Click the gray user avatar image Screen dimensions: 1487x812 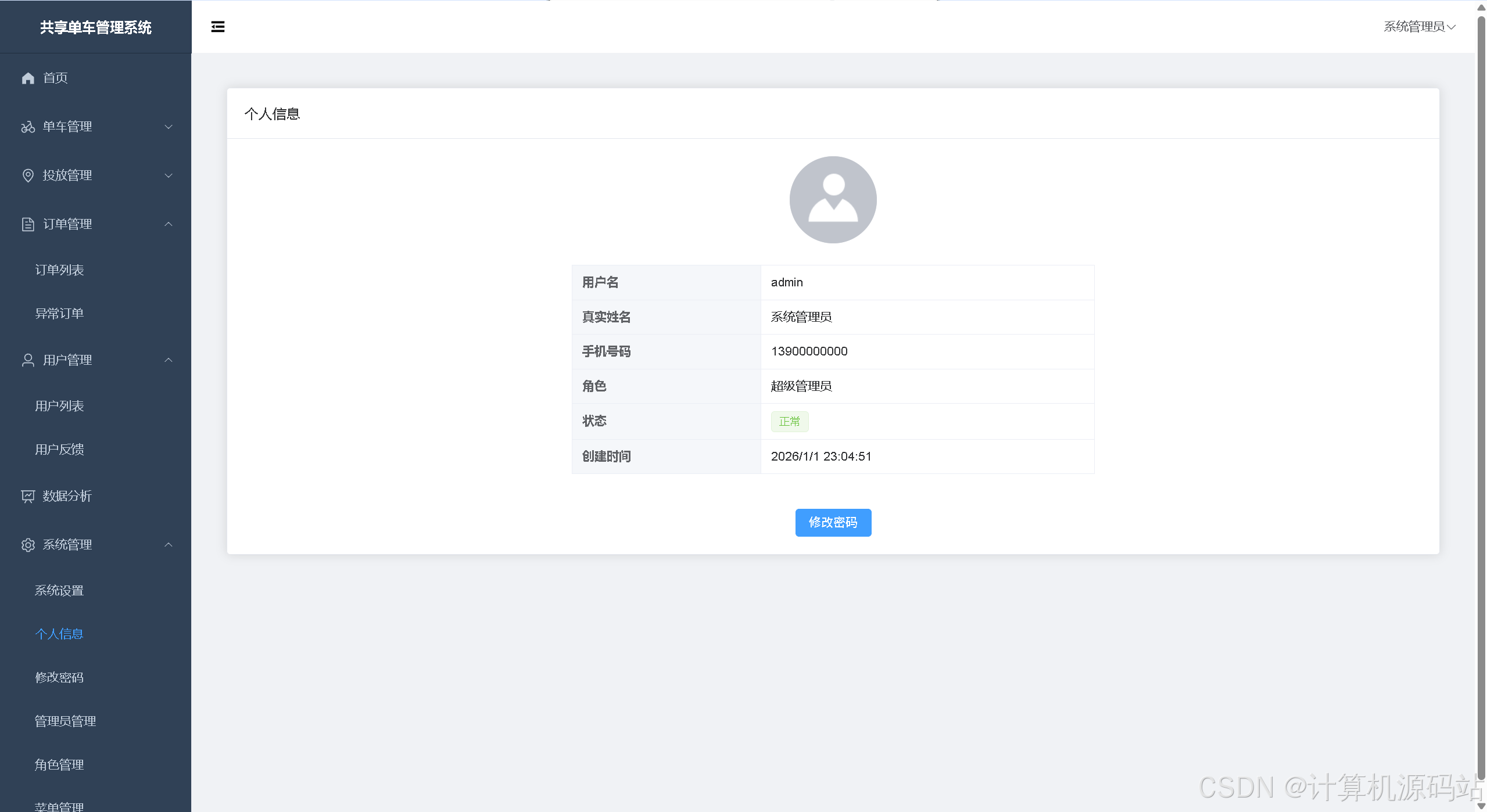[833, 199]
